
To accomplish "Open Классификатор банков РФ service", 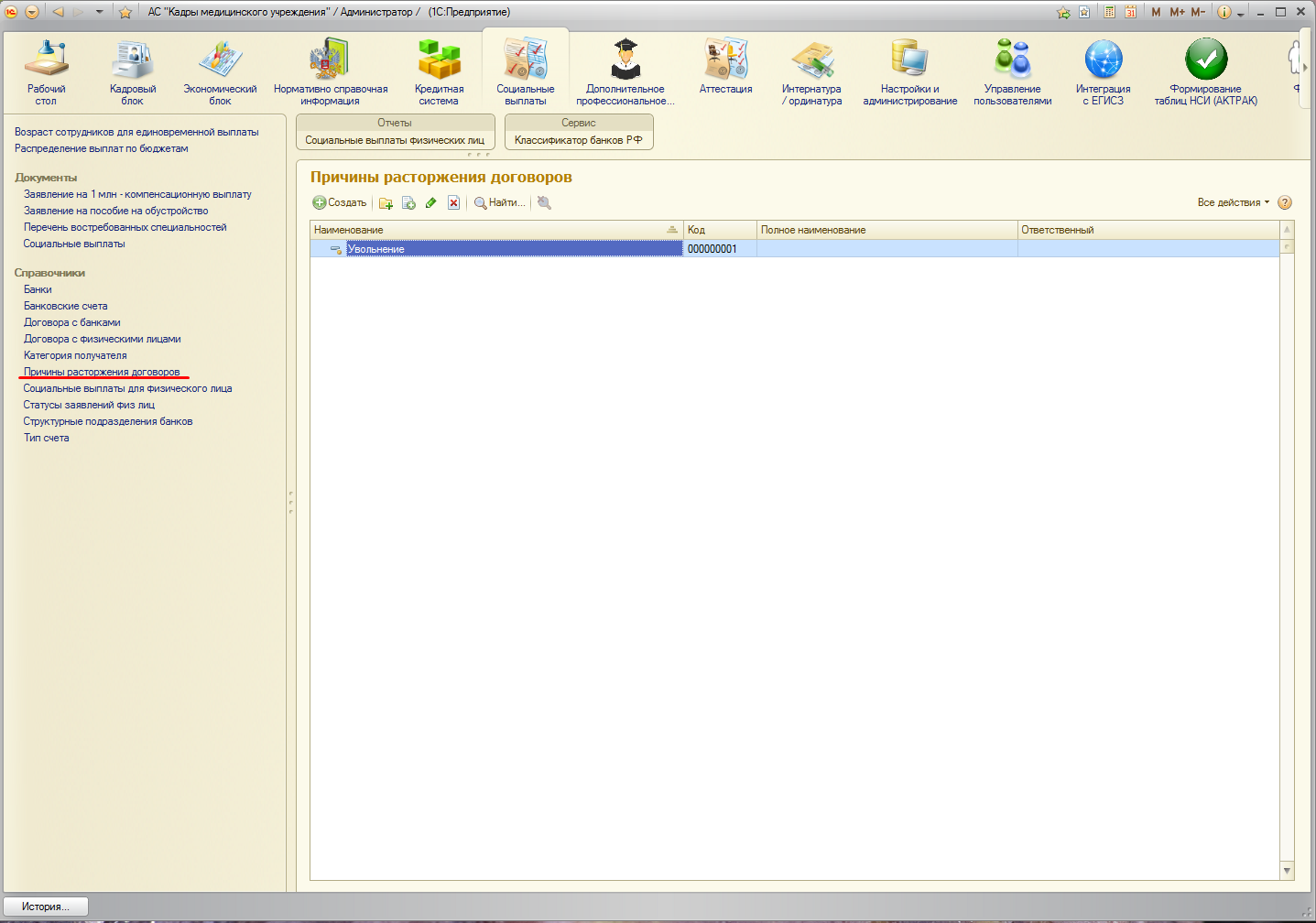I will (x=578, y=140).
